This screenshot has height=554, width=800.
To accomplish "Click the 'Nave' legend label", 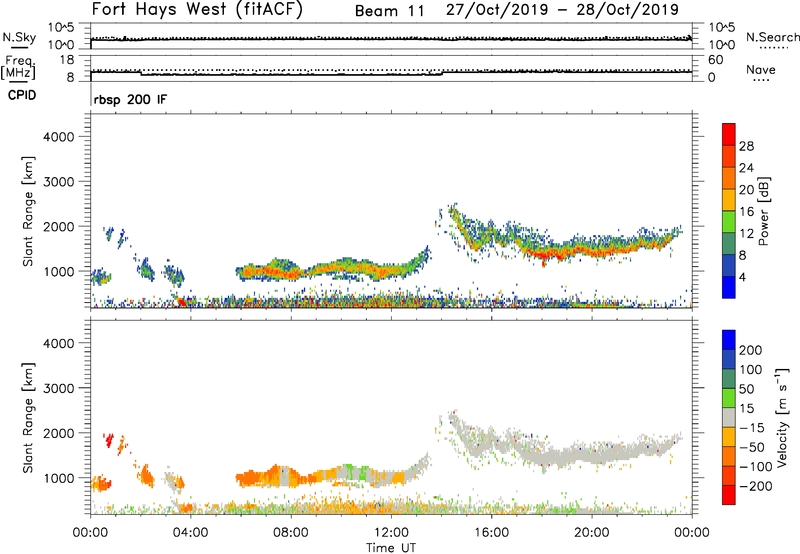I will tap(760, 69).
